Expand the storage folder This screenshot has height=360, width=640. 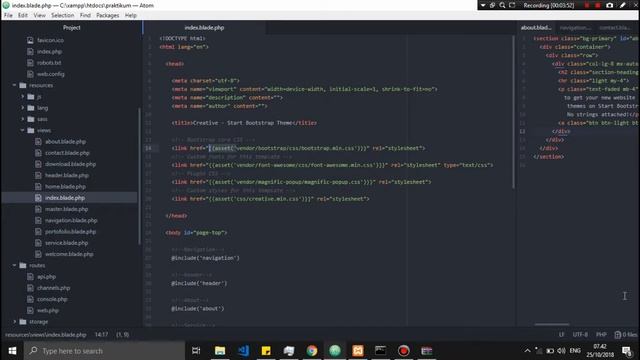click(x=14, y=322)
